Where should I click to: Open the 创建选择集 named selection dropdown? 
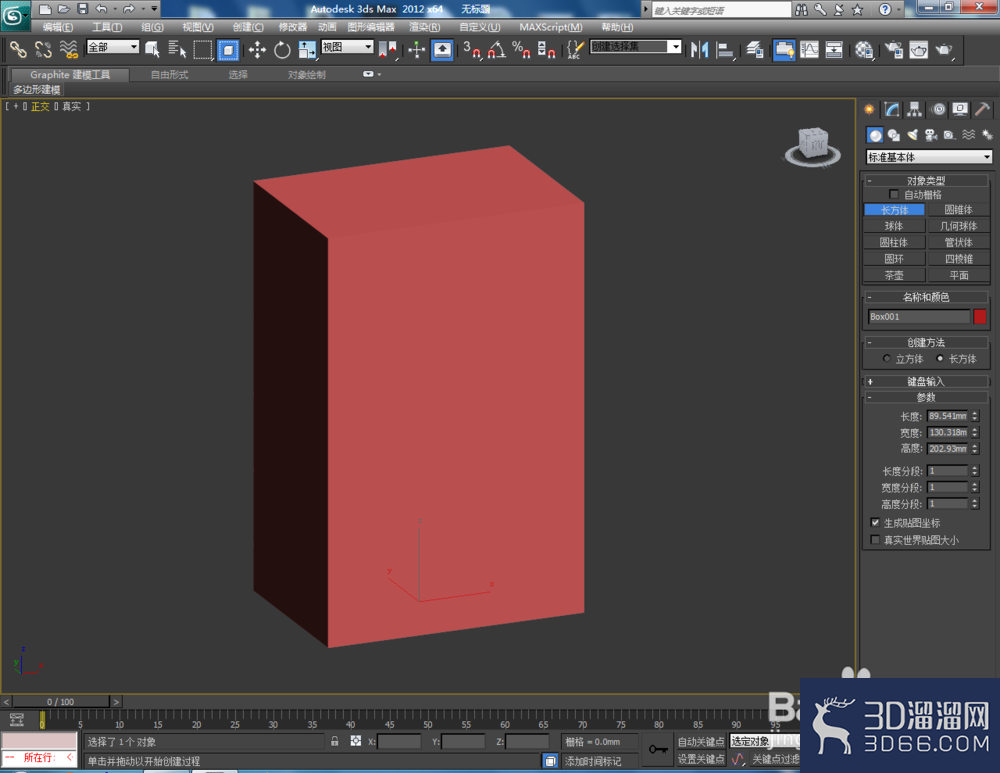pyautogui.click(x=636, y=47)
